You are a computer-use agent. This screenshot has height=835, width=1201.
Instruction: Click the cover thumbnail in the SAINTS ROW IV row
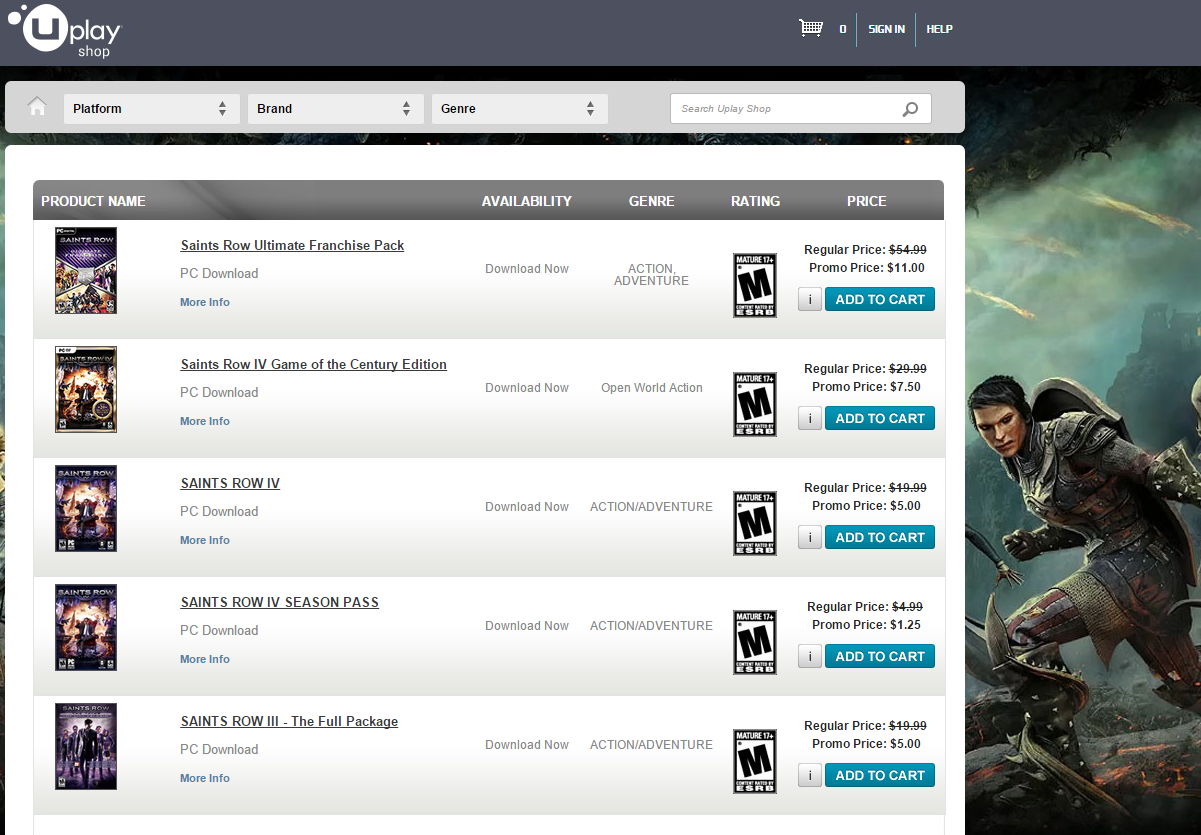coord(86,508)
